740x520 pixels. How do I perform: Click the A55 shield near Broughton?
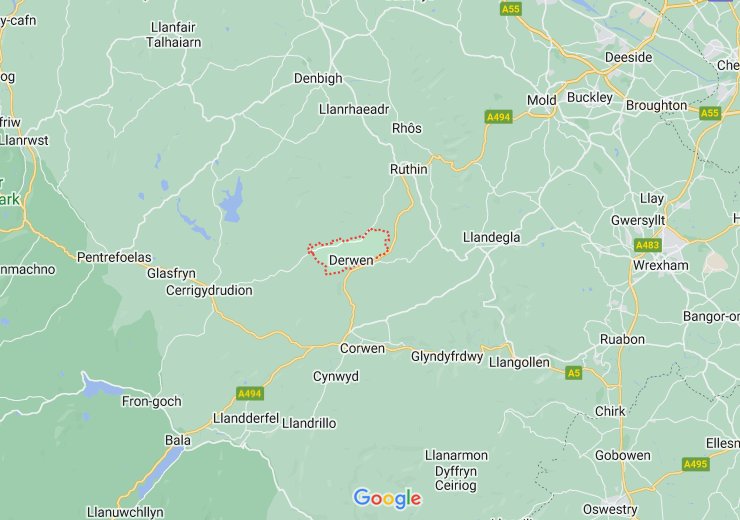(710, 113)
